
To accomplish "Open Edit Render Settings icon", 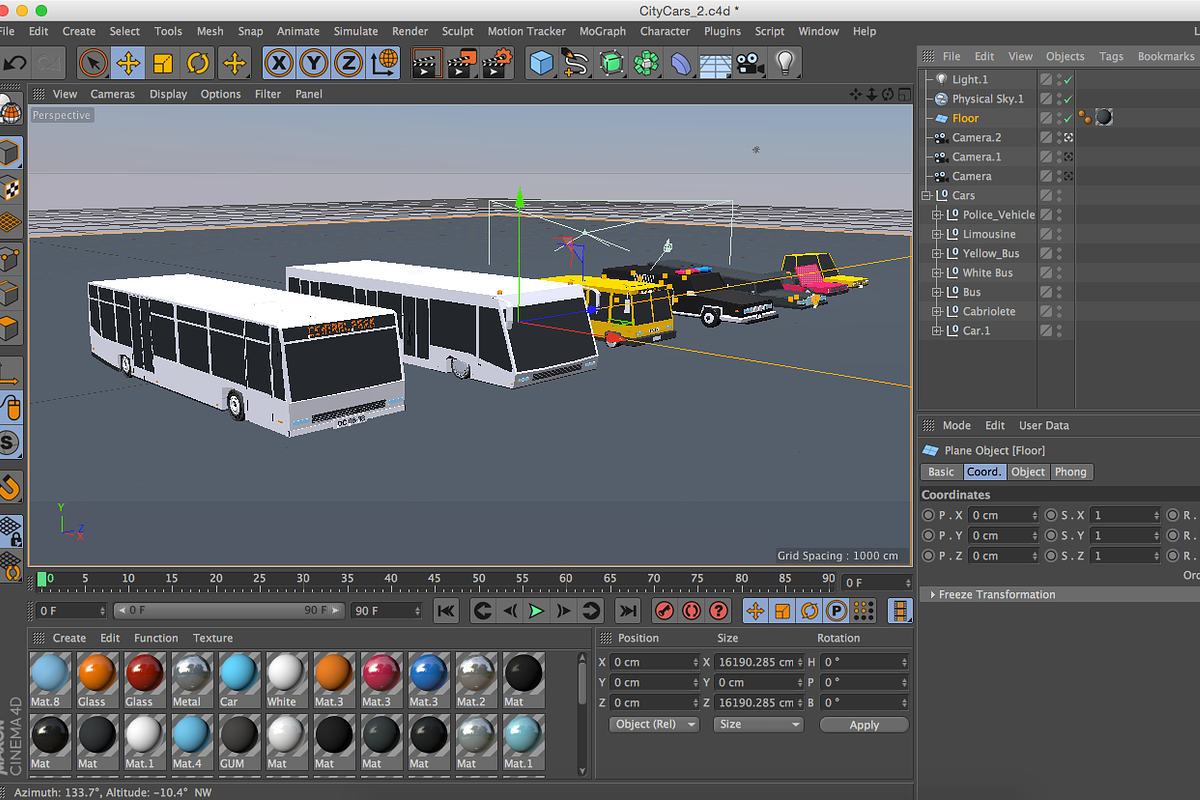I will pyautogui.click(x=497, y=64).
